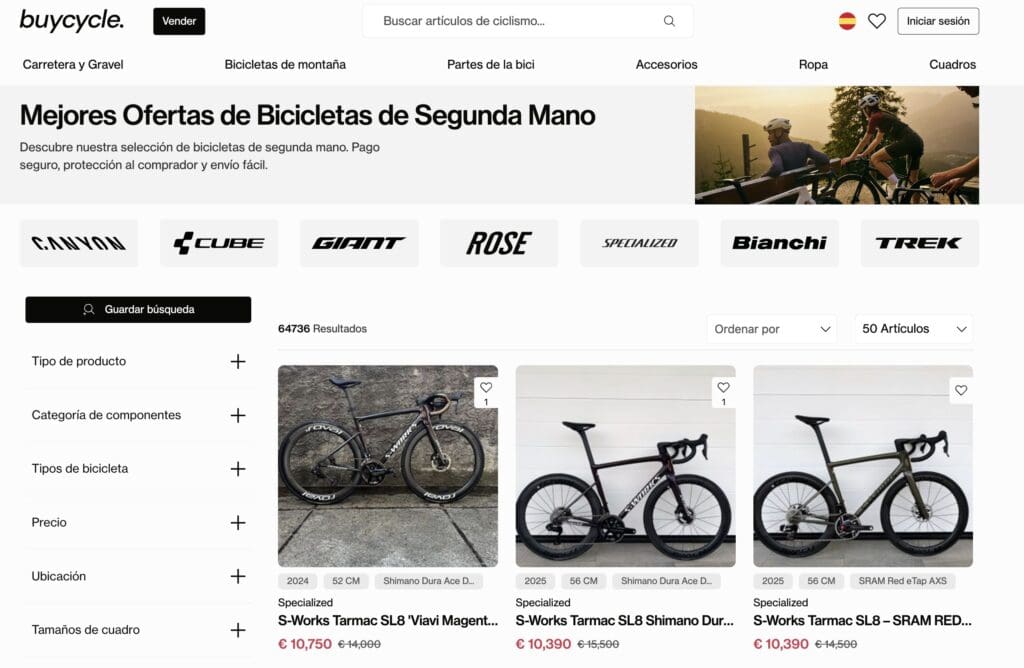Click the Guardar búsqueda button
Screen dimensions: 1024x668
click(138, 310)
